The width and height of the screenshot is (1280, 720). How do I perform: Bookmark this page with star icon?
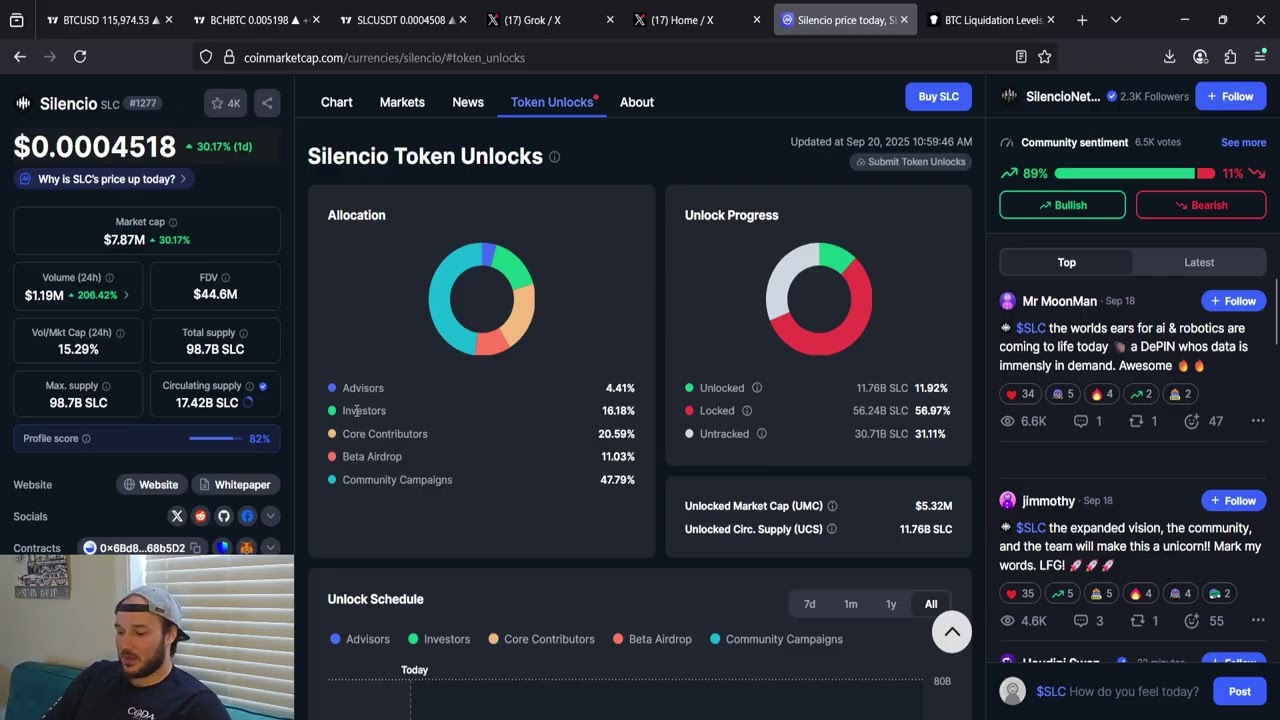tap(1045, 57)
